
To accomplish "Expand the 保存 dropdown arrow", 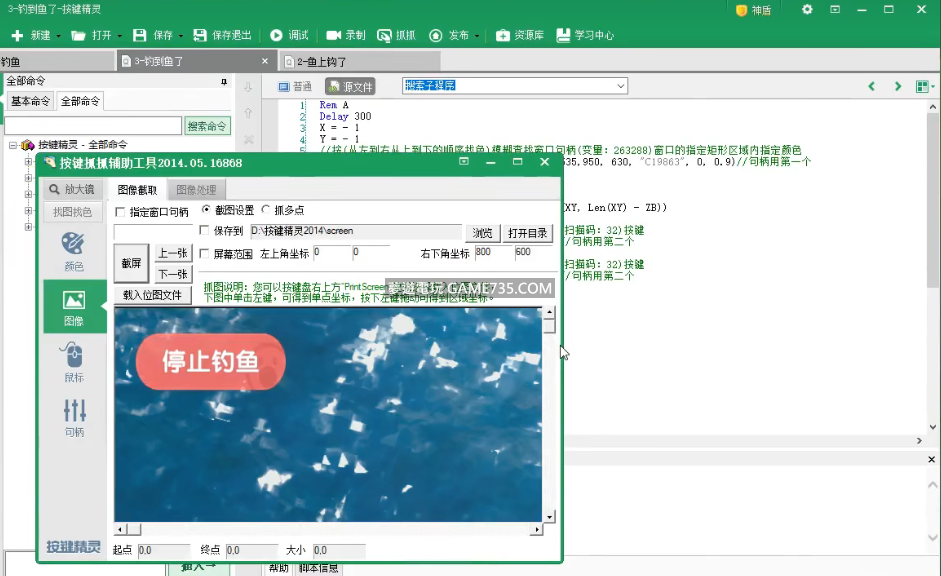I will coord(181,36).
